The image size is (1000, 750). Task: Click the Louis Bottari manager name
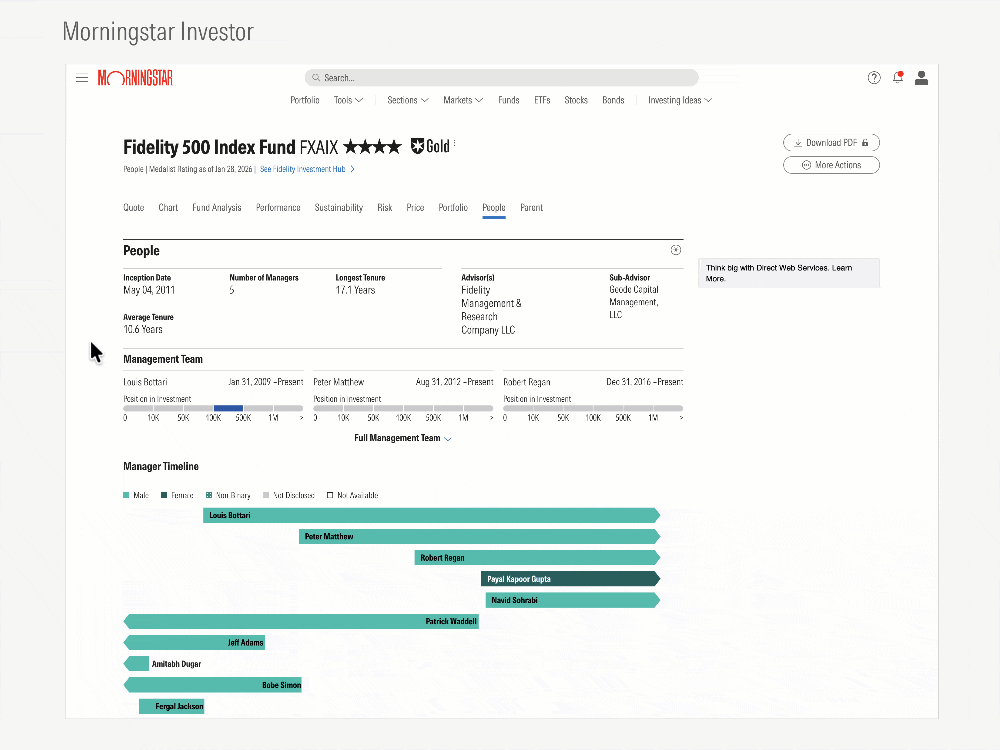[x=145, y=382]
